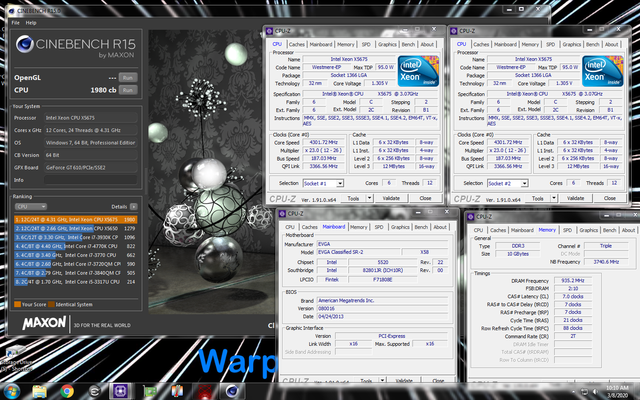Open the File menu in Cinebench

[x=16, y=23]
